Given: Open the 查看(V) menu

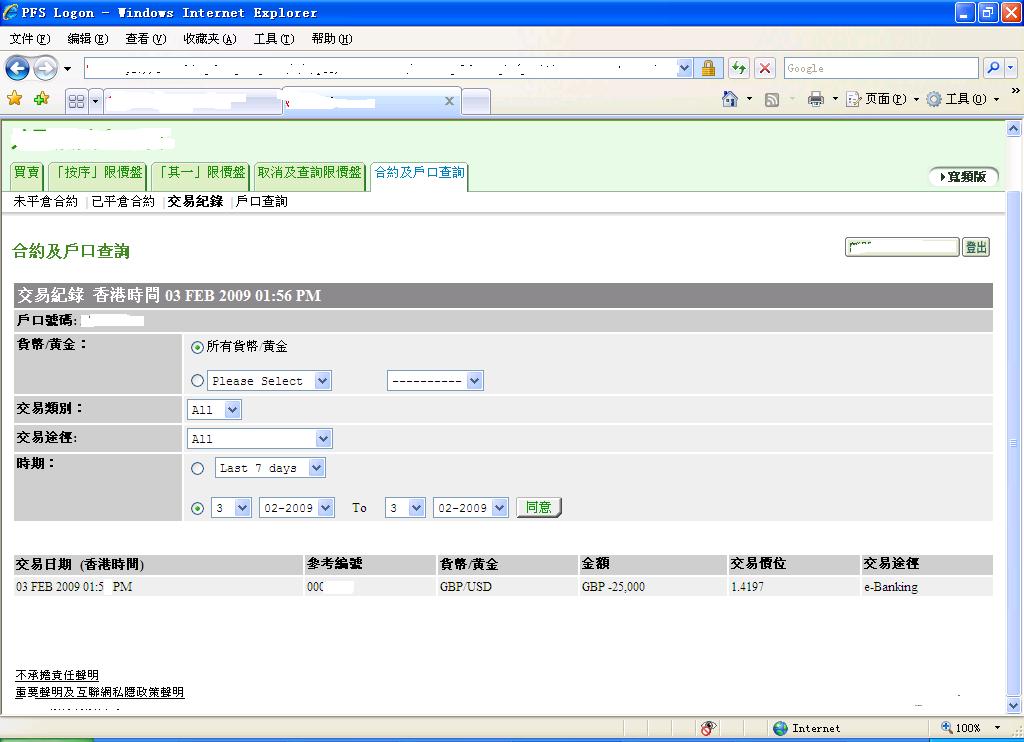Looking at the screenshot, I should [x=146, y=39].
